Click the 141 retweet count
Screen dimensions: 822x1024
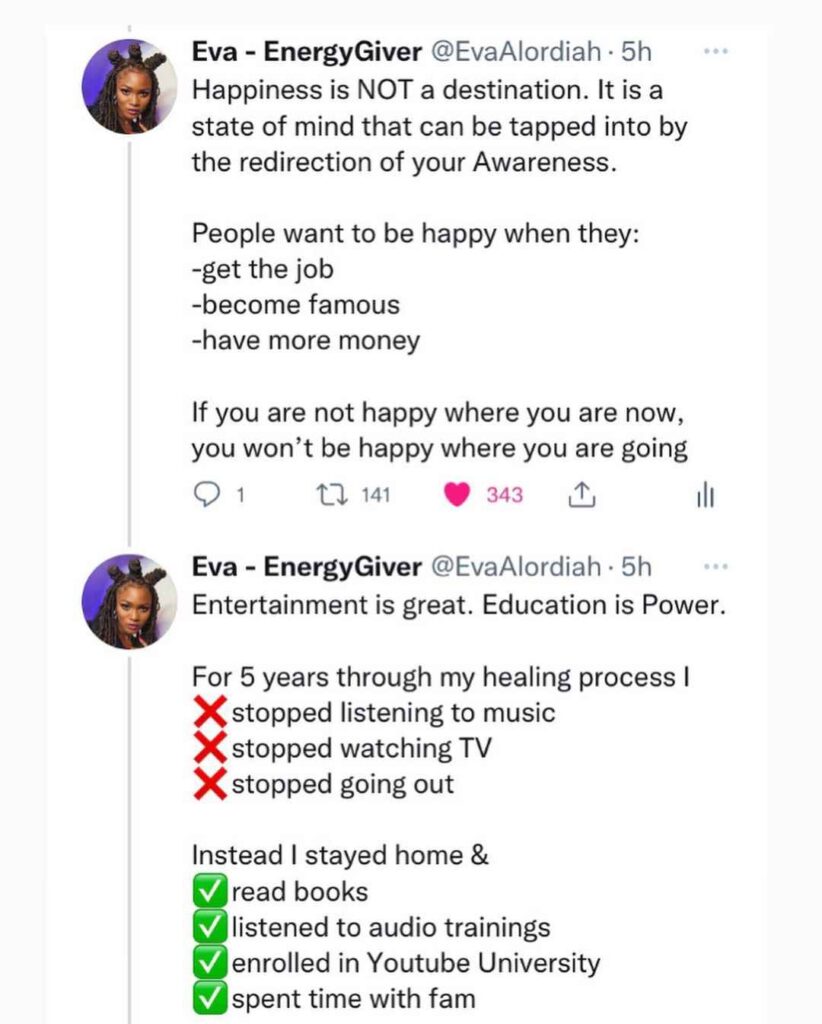point(375,495)
